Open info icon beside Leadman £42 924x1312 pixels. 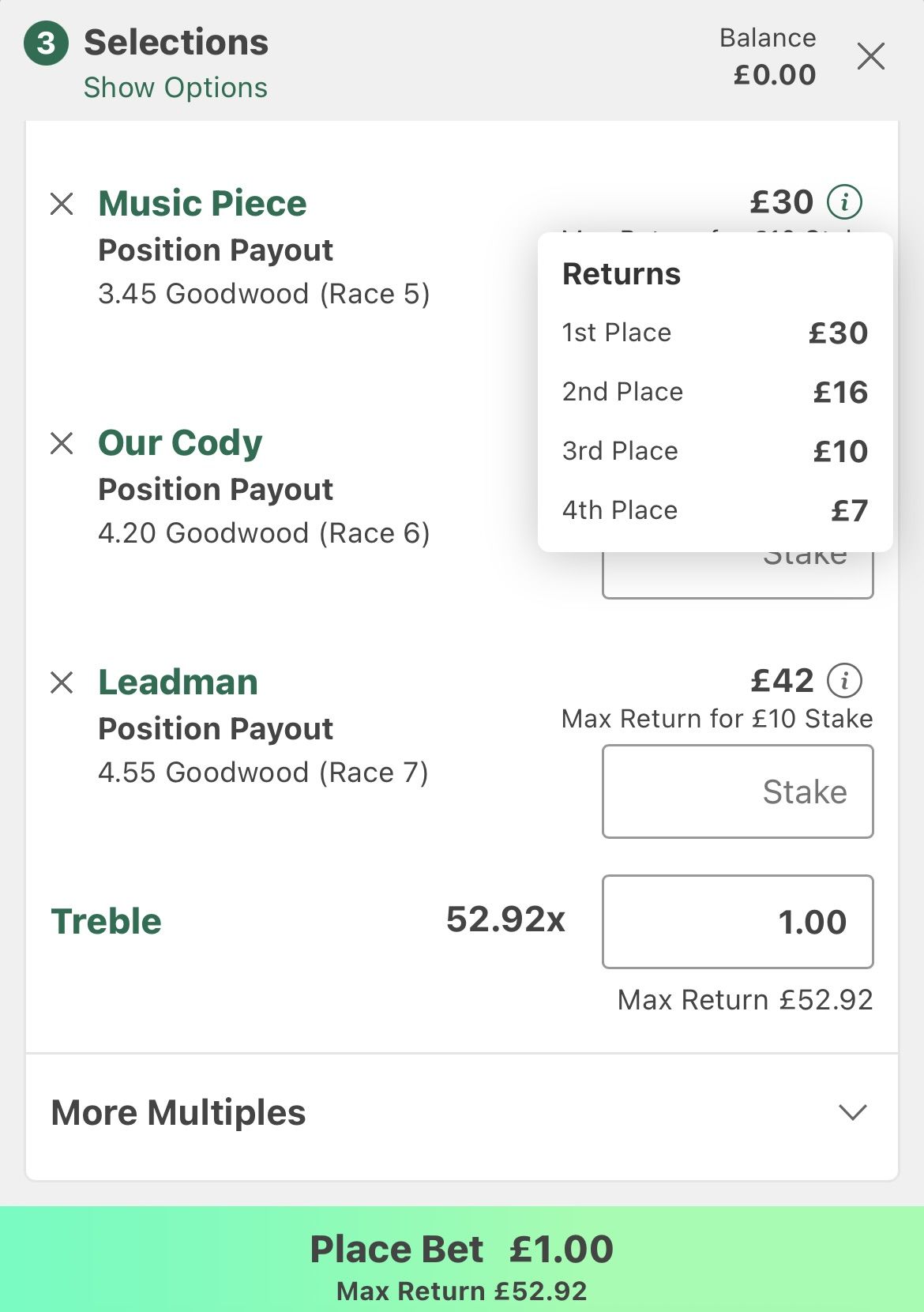tap(844, 680)
